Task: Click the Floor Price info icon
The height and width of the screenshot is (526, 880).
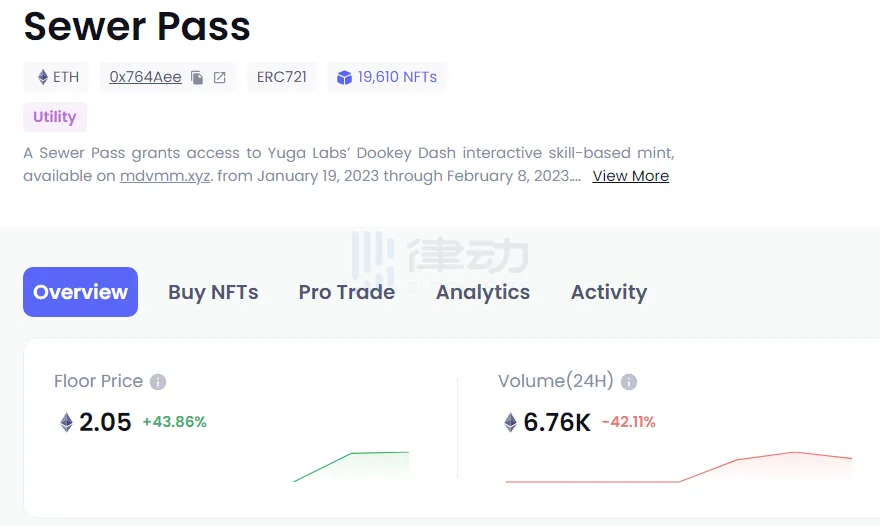Action: (x=158, y=382)
